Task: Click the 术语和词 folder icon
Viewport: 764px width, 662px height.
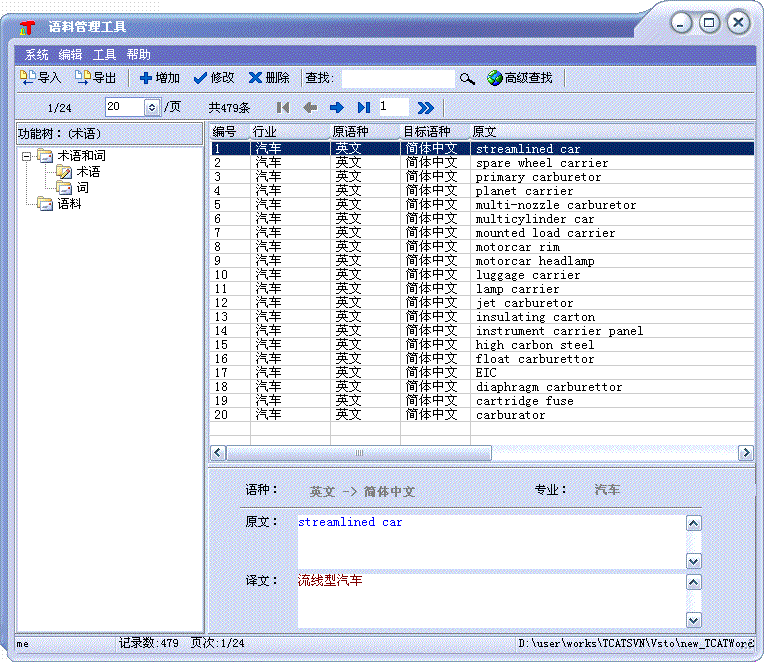Action: 45,156
